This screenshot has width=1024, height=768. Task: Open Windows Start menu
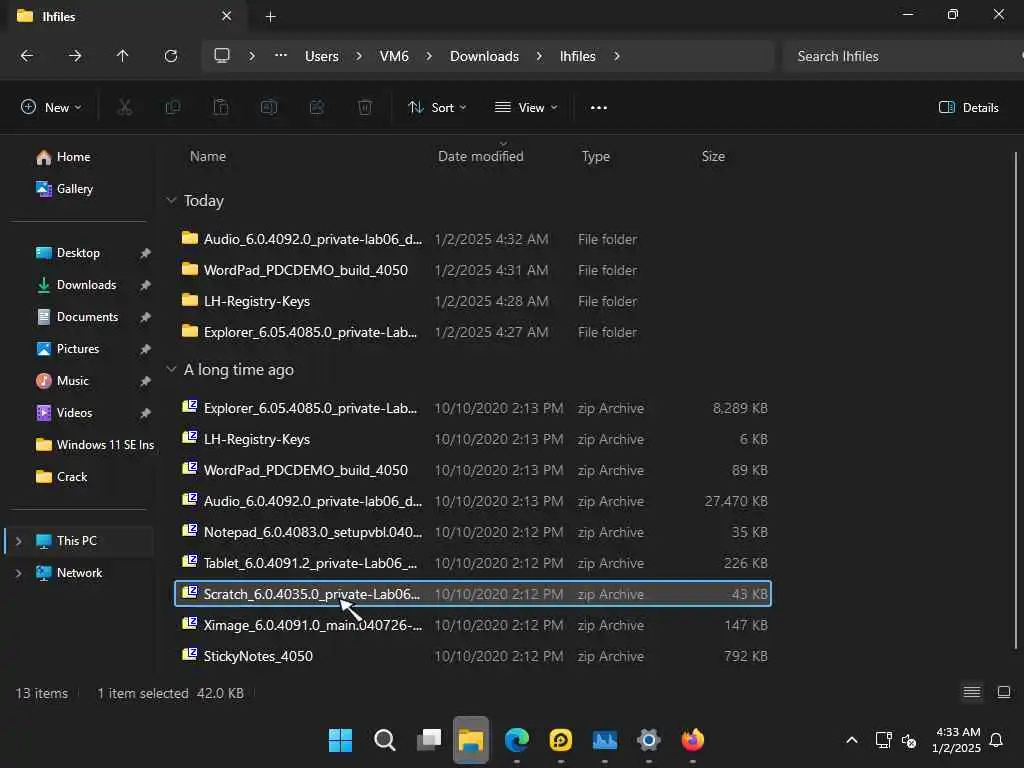click(340, 740)
